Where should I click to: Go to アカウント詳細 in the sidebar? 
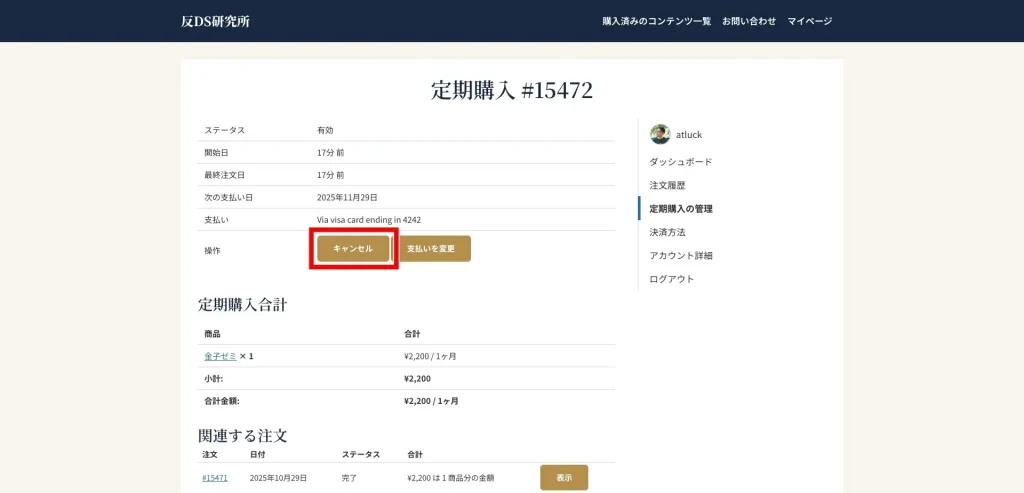[681, 256]
